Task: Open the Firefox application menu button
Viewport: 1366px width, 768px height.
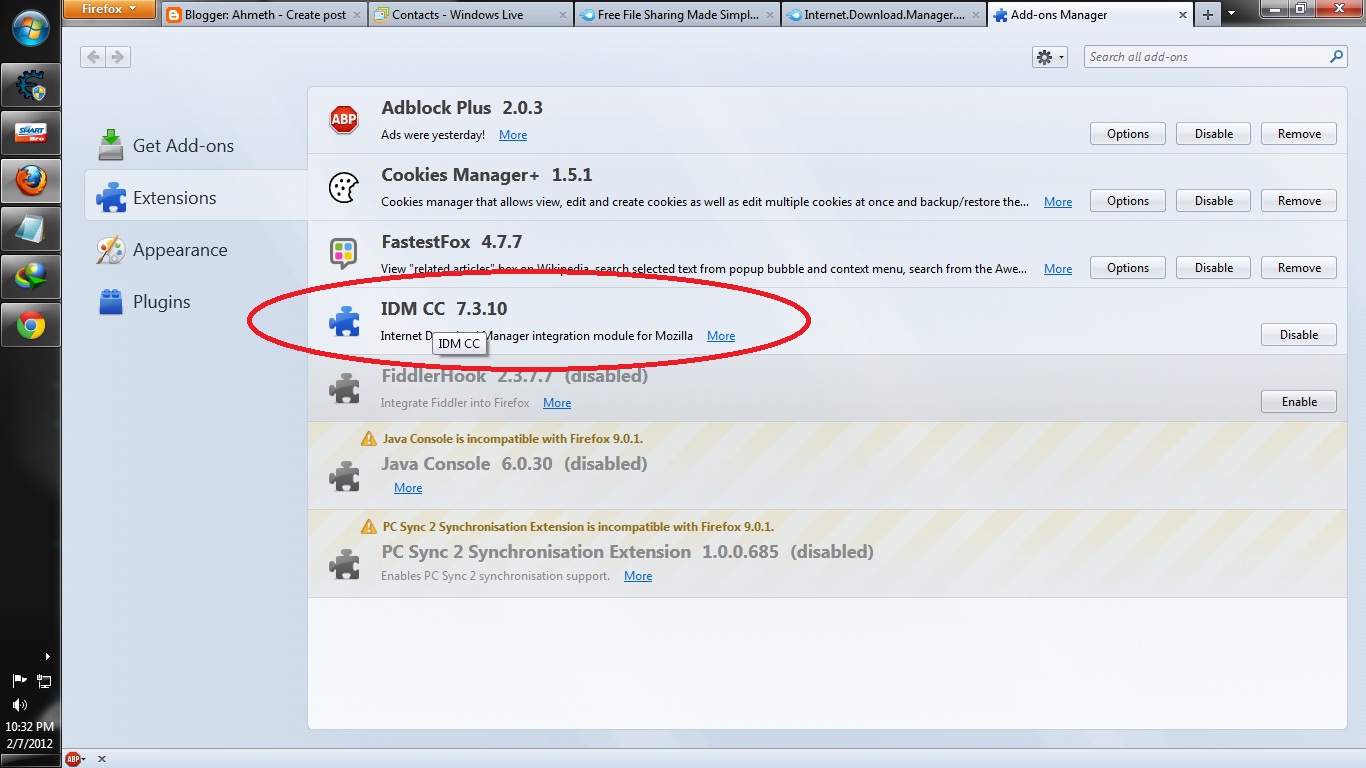Action: (x=109, y=9)
